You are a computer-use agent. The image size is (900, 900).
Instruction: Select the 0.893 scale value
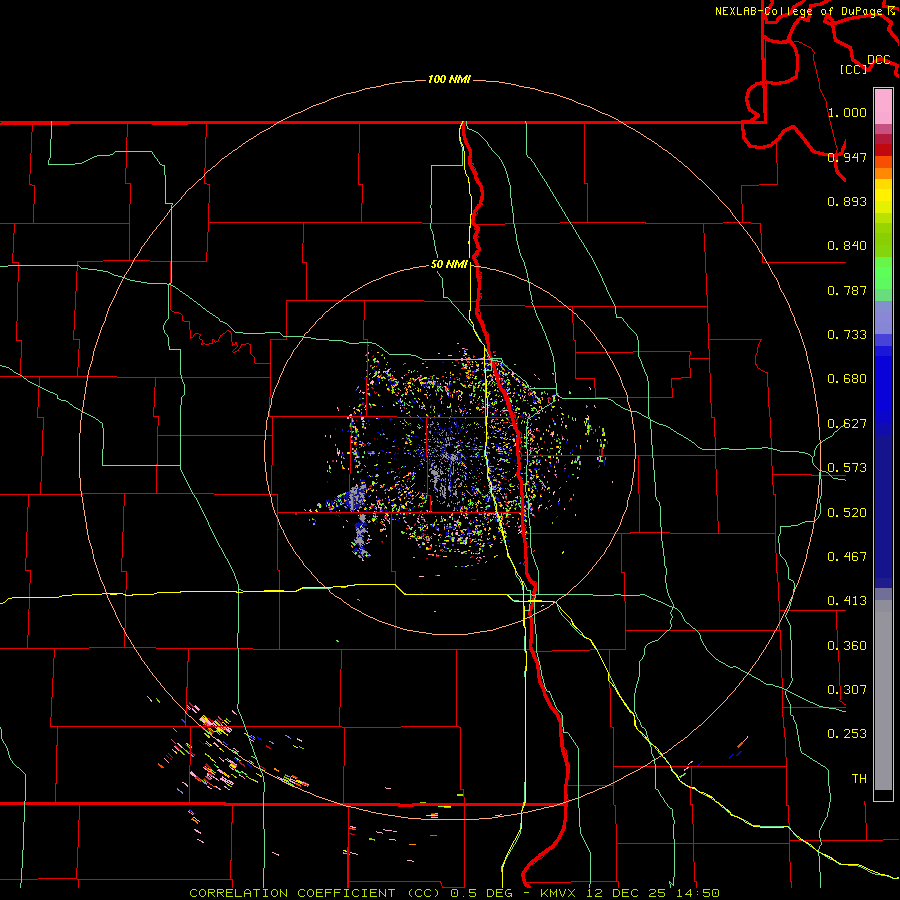[847, 201]
